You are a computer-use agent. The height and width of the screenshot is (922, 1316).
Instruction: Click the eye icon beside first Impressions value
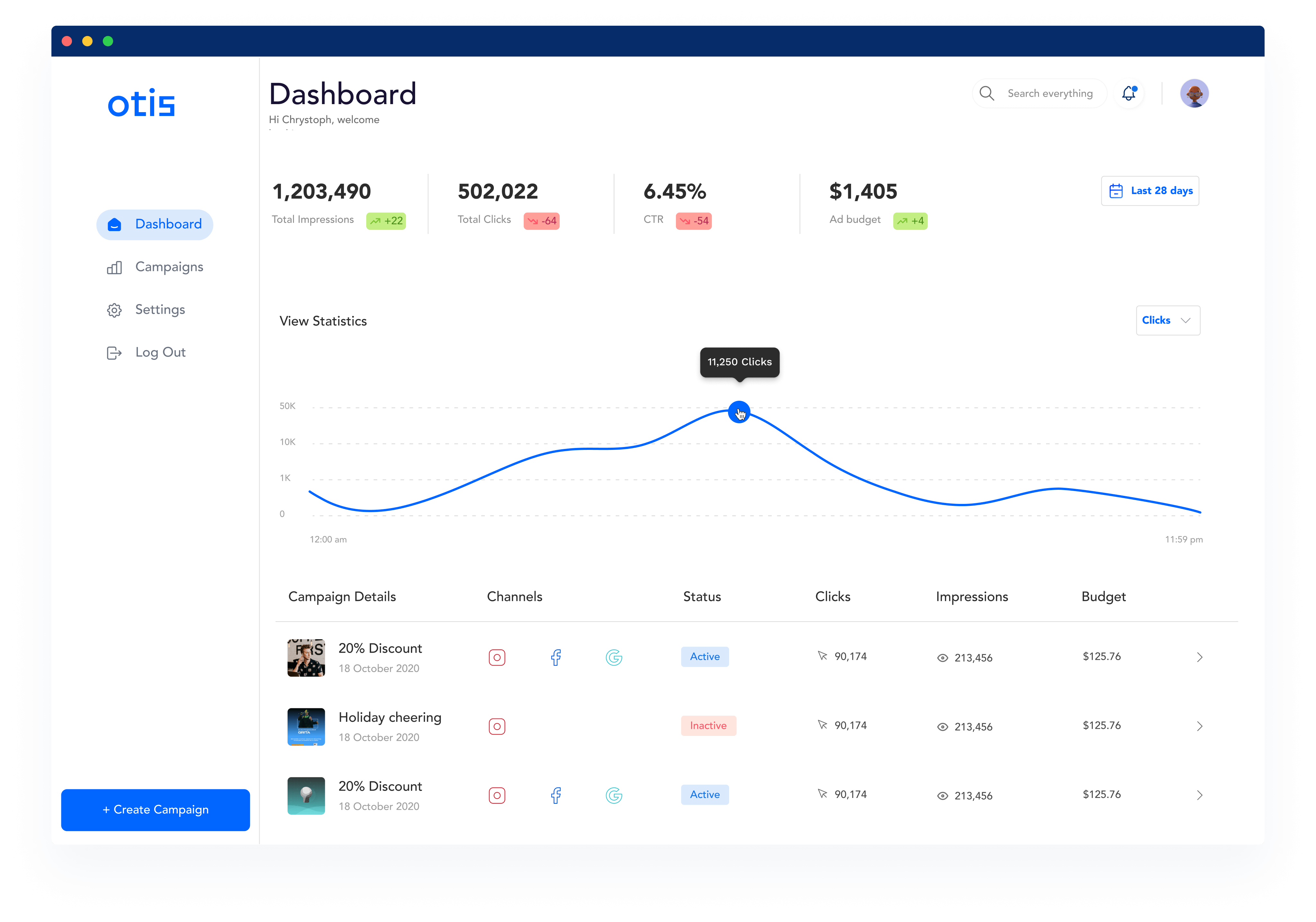point(942,658)
